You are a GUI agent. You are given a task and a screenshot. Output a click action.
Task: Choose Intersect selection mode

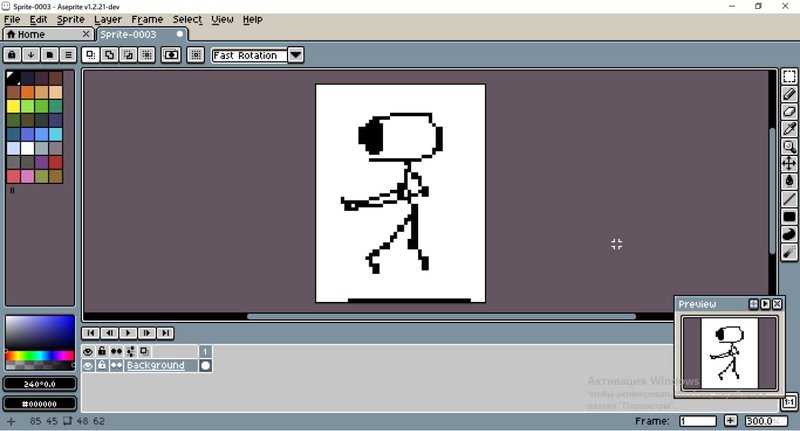(x=147, y=55)
